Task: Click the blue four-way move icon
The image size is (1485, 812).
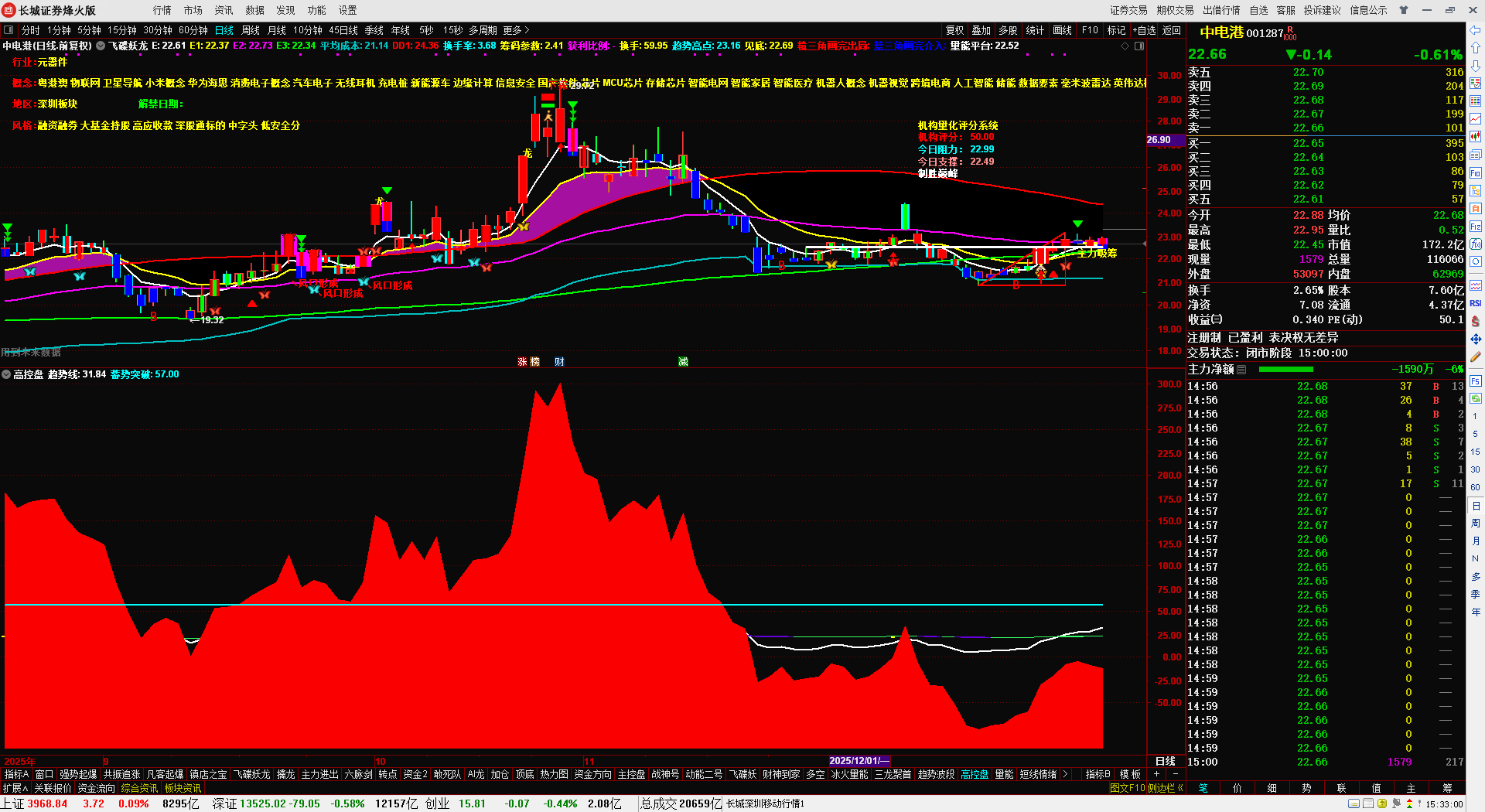Action: point(1476,339)
